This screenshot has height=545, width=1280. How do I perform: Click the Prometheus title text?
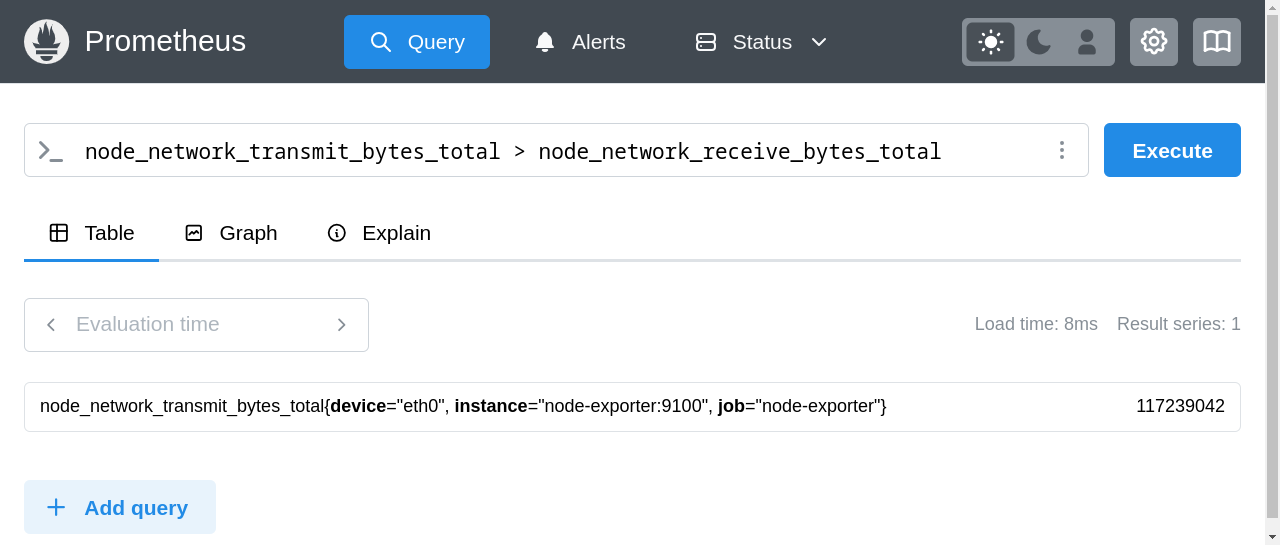pyautogui.click(x=165, y=41)
